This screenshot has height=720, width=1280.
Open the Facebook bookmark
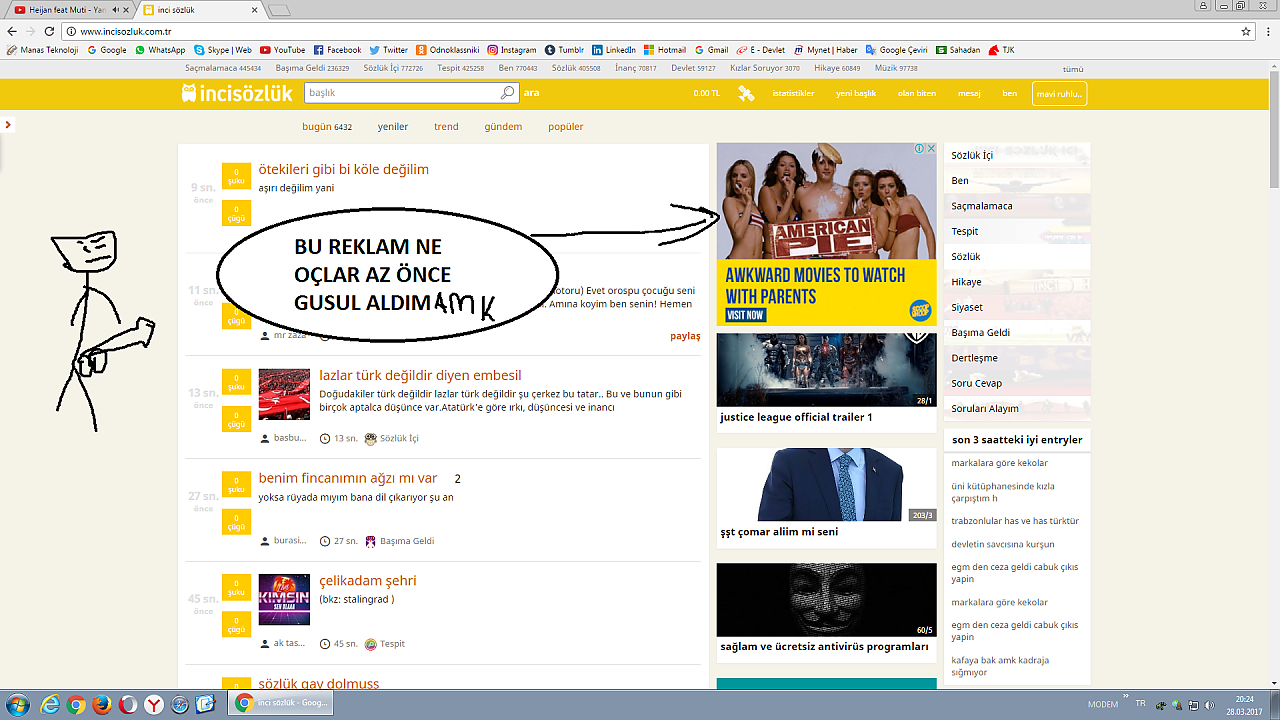337,50
